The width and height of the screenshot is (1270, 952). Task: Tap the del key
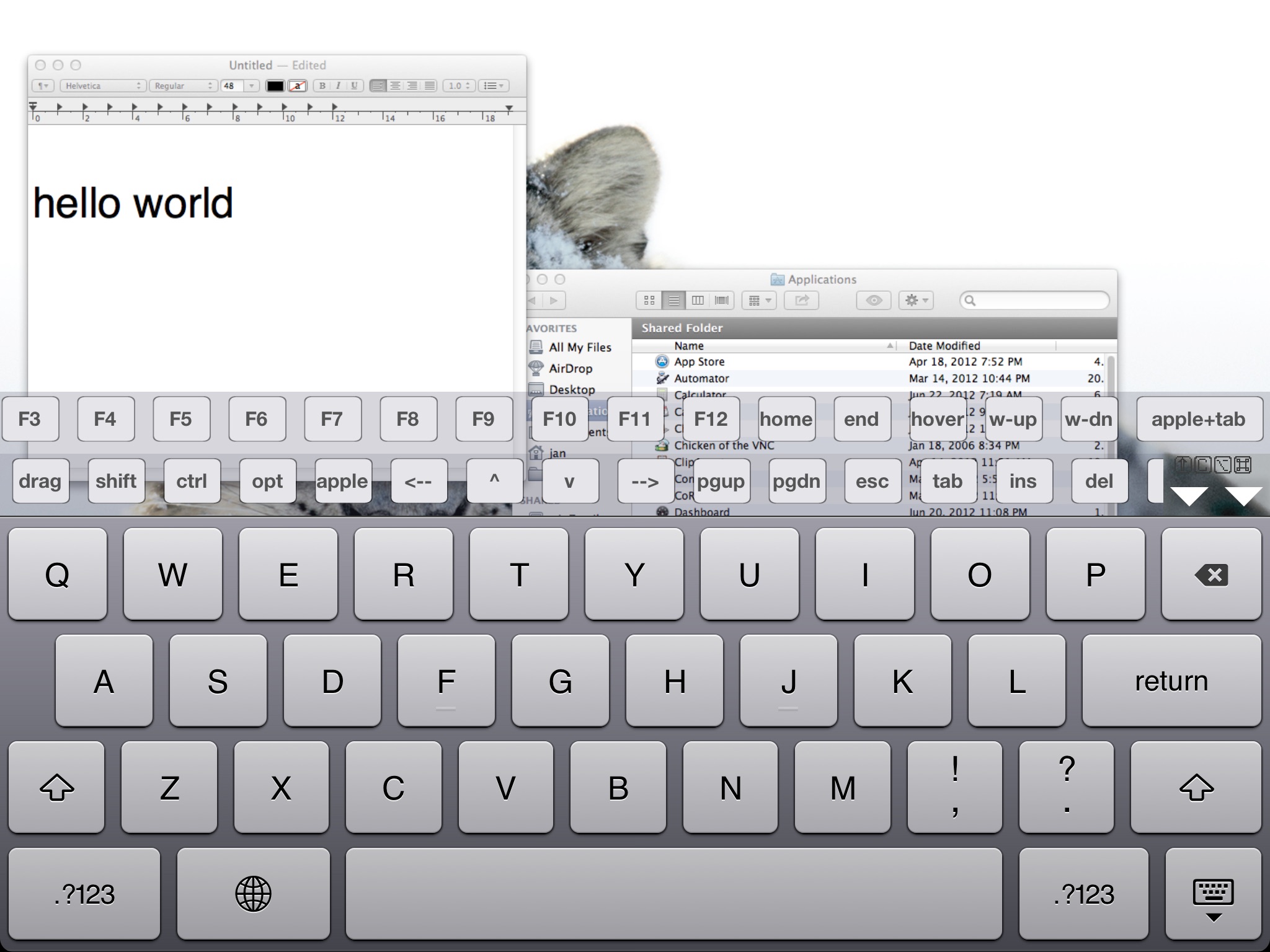pyautogui.click(x=1099, y=481)
